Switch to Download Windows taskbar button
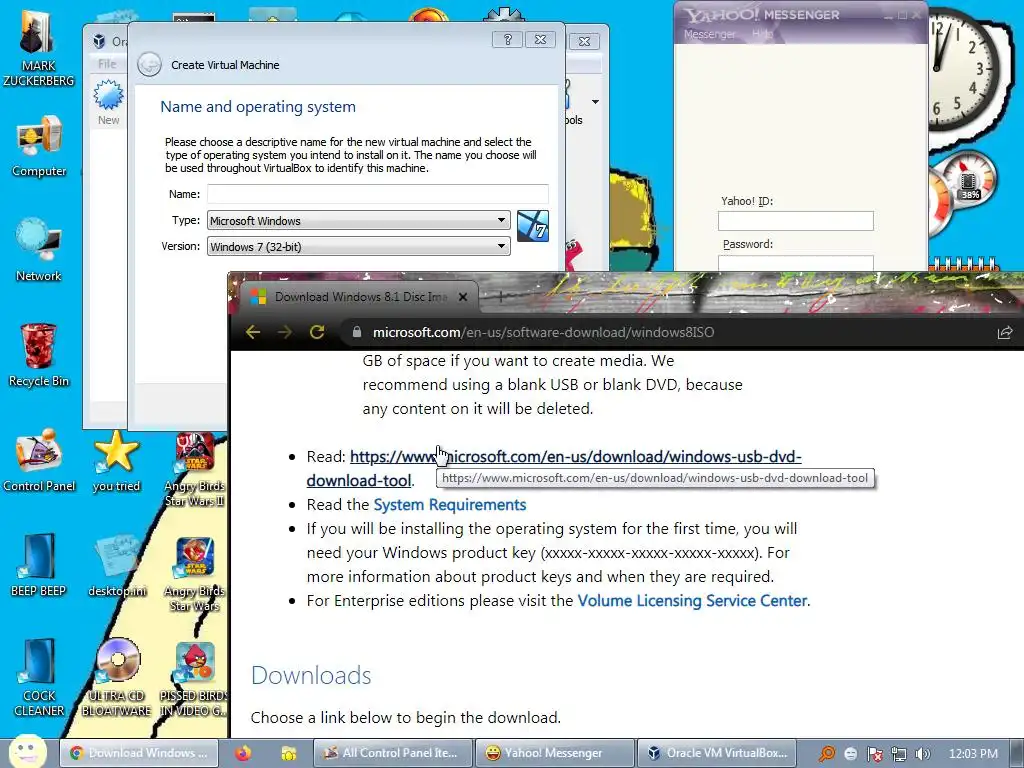The width and height of the screenshot is (1024, 768). pyautogui.click(x=139, y=753)
